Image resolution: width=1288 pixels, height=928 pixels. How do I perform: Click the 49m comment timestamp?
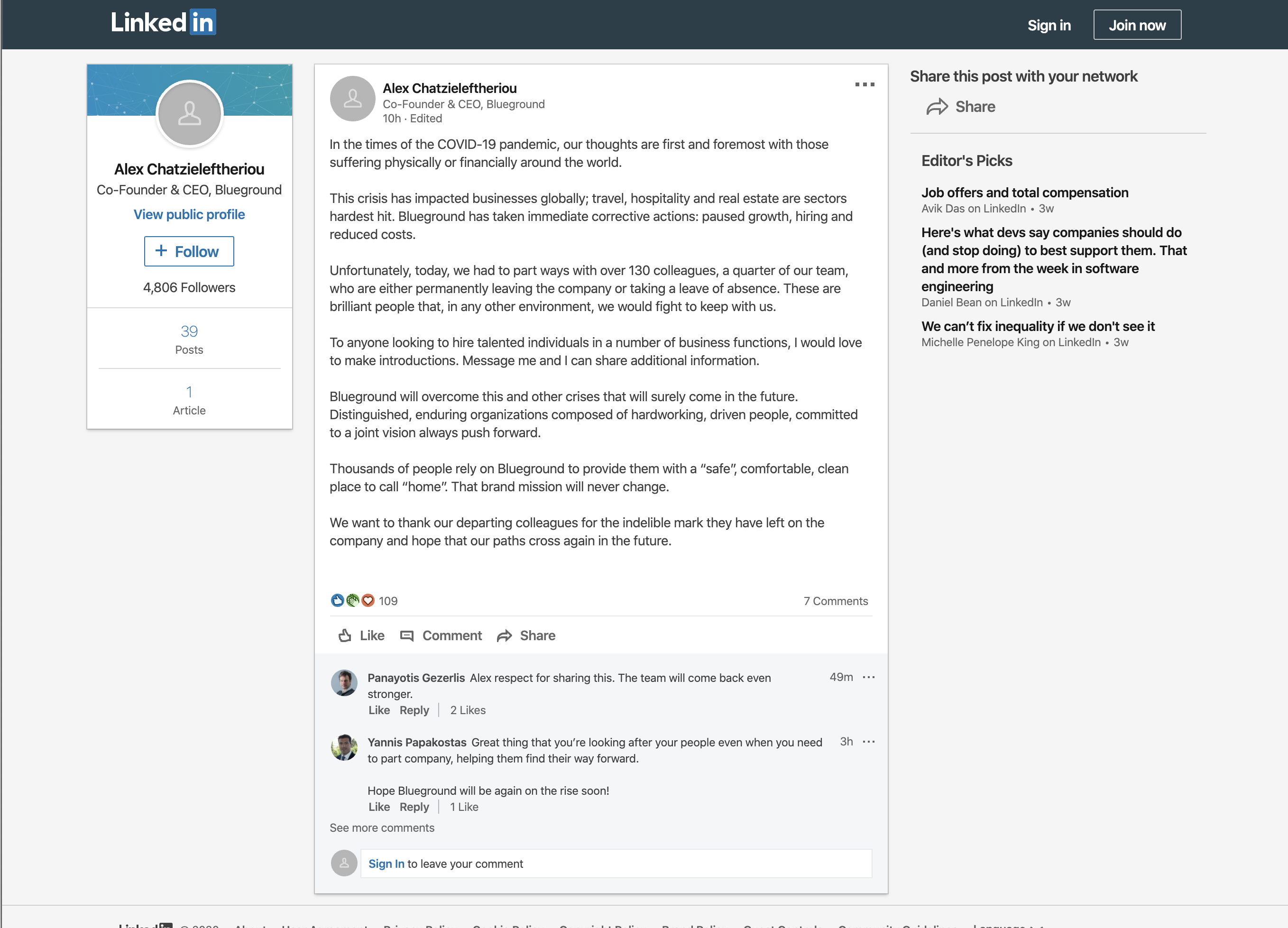841,677
